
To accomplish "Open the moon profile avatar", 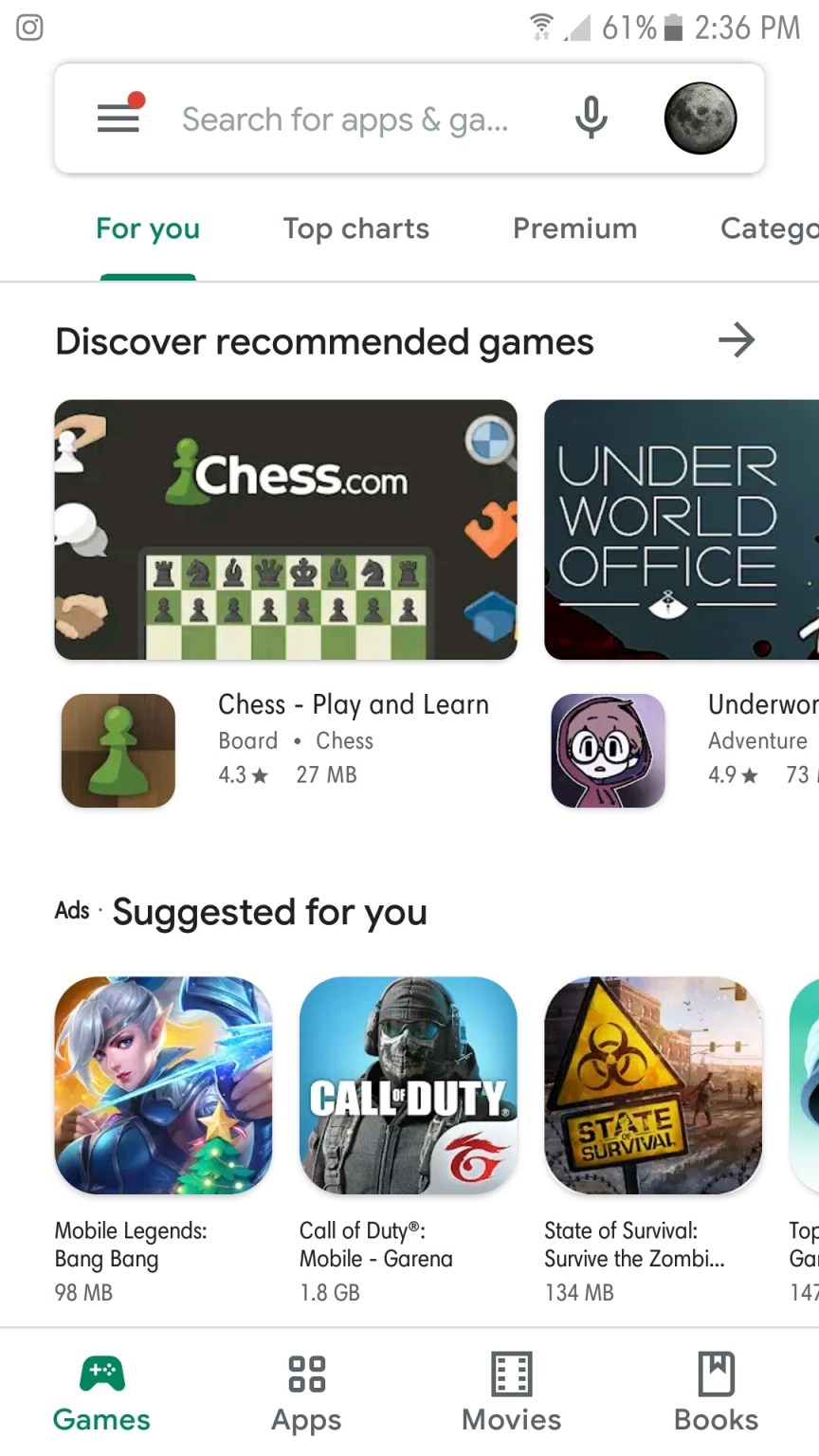I will coord(701,118).
